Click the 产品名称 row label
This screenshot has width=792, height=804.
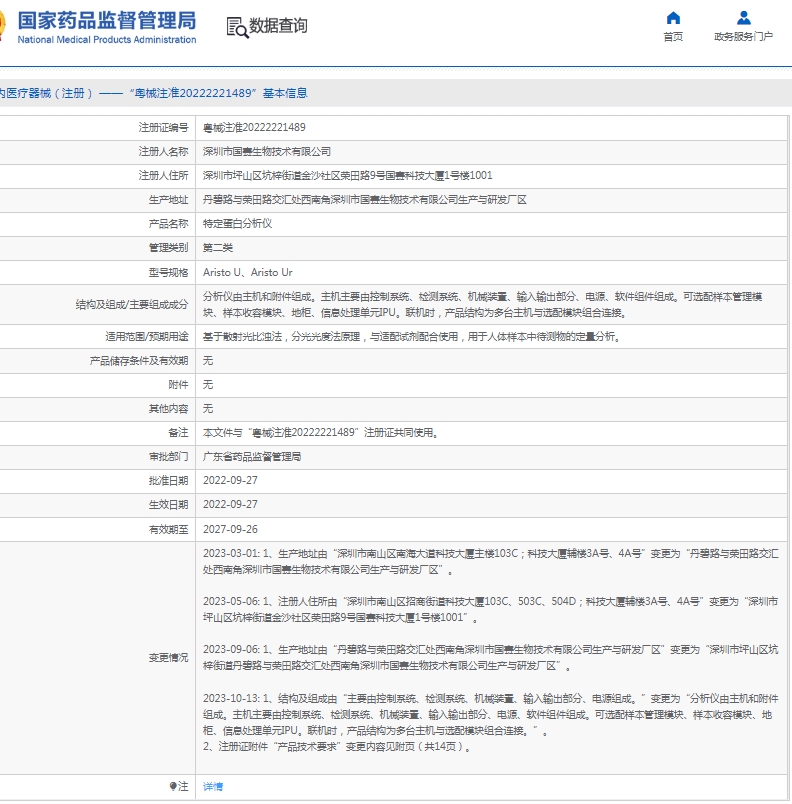[168, 224]
